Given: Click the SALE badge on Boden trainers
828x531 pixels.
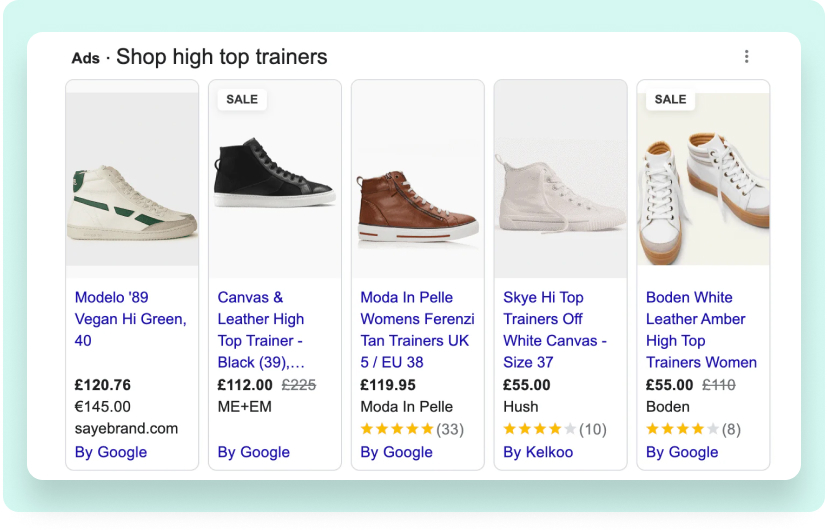Looking at the screenshot, I should tap(670, 99).
